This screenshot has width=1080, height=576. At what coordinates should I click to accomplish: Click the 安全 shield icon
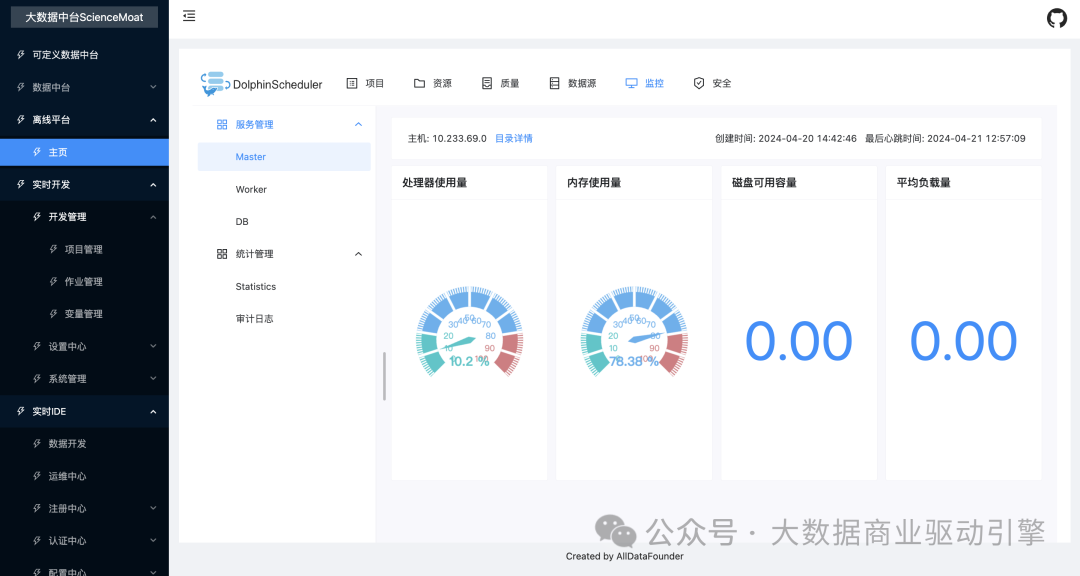tap(699, 84)
